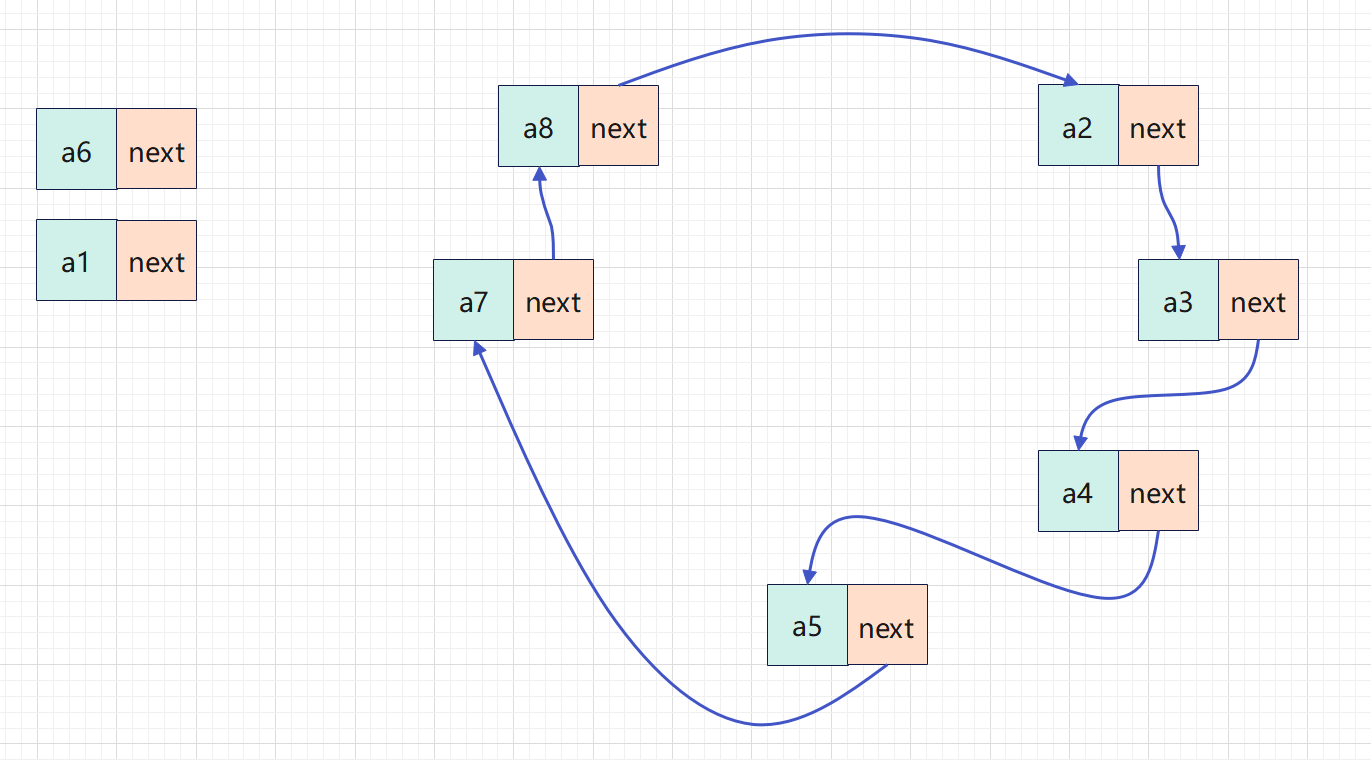Click the a7 node cell

click(x=474, y=300)
